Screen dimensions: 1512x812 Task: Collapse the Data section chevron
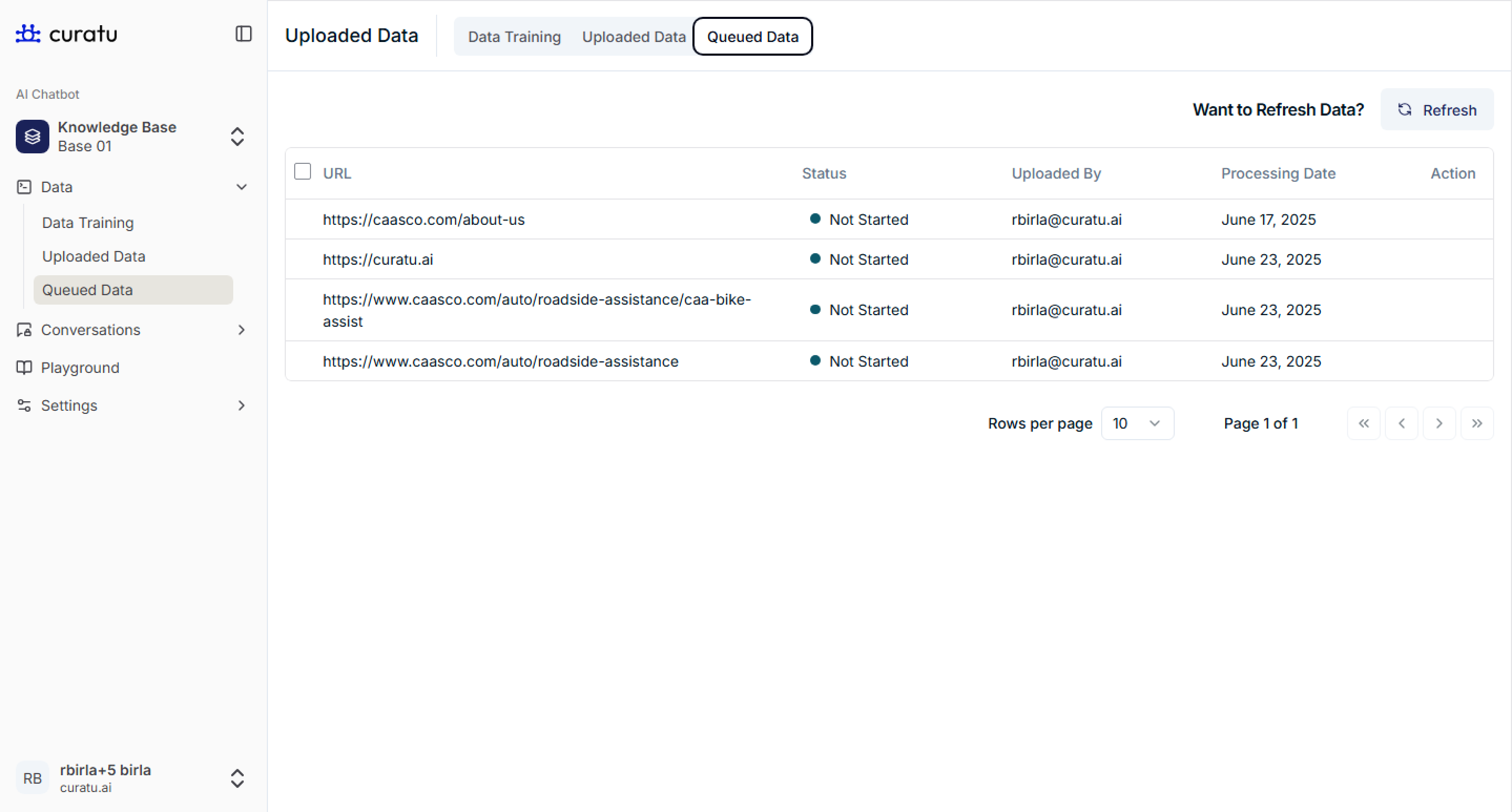point(241,187)
